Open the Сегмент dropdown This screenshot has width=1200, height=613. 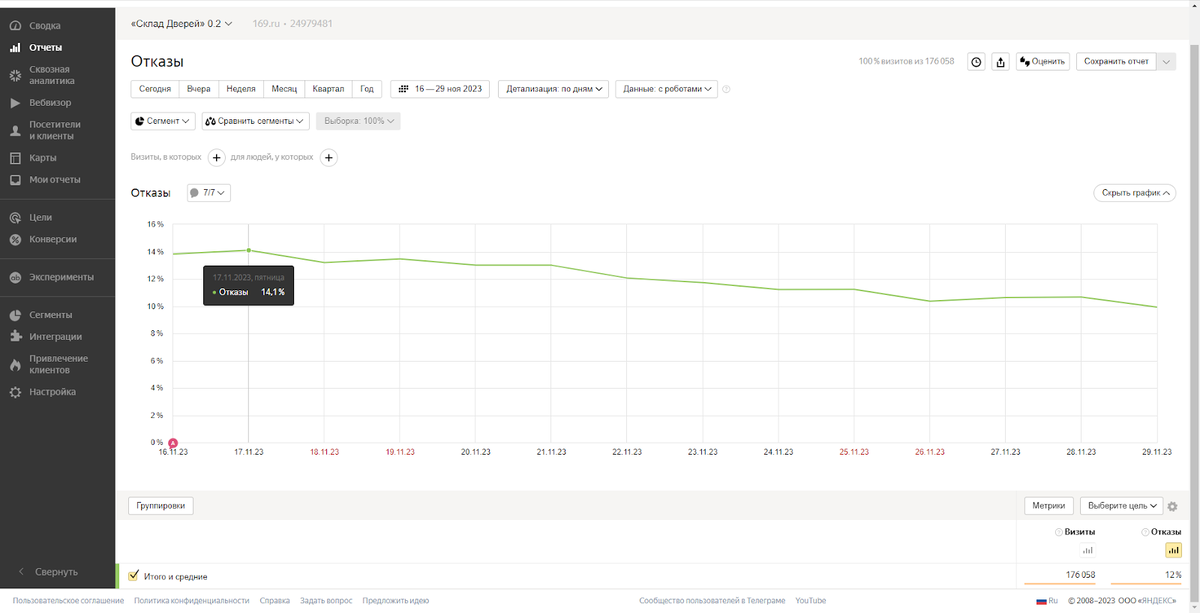163,121
